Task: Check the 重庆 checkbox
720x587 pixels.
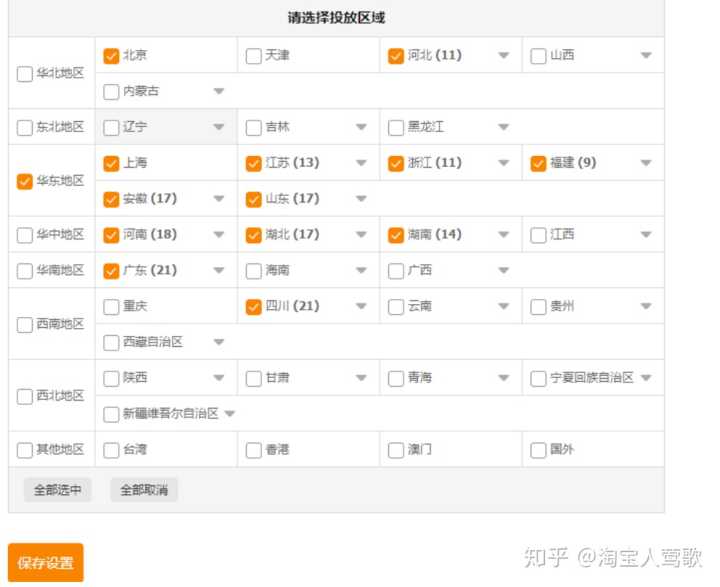Action: [111, 307]
